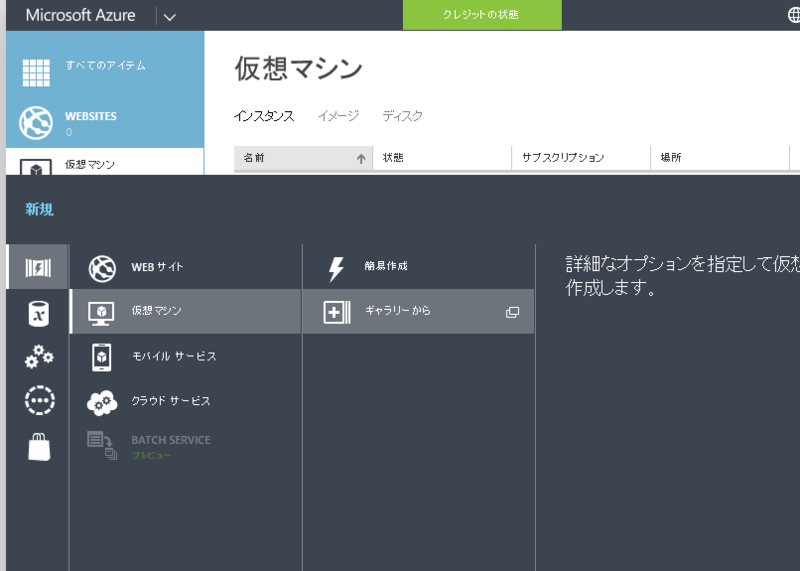This screenshot has width=800, height=571.
Task: Click the 場所 column header
Action: 720,158
